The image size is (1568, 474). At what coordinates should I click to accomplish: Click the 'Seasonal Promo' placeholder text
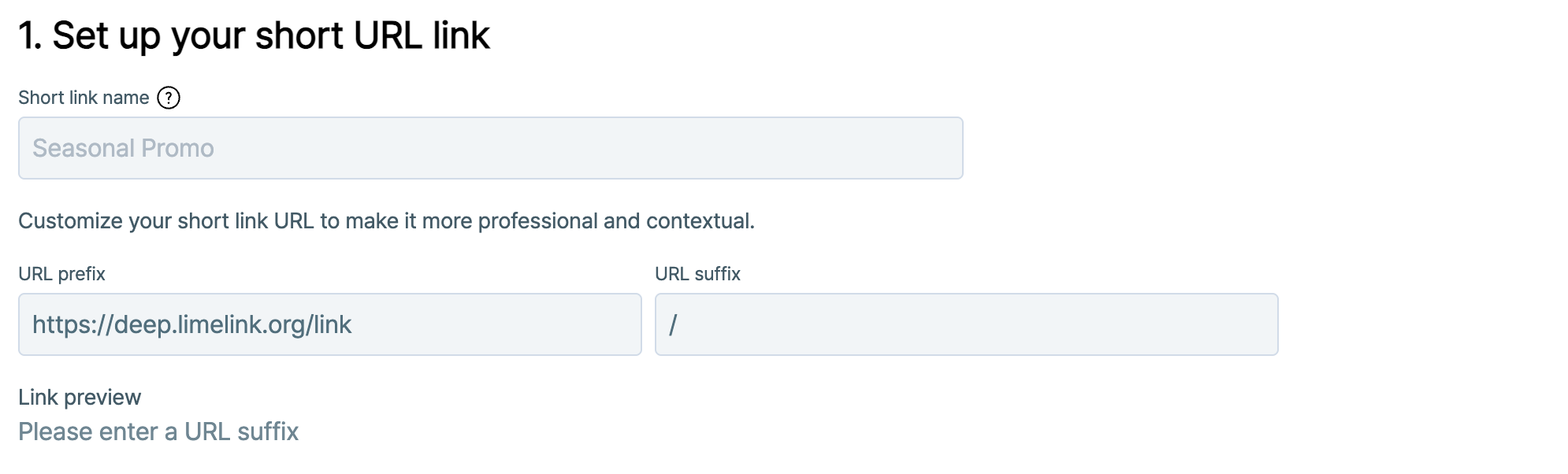[123, 148]
